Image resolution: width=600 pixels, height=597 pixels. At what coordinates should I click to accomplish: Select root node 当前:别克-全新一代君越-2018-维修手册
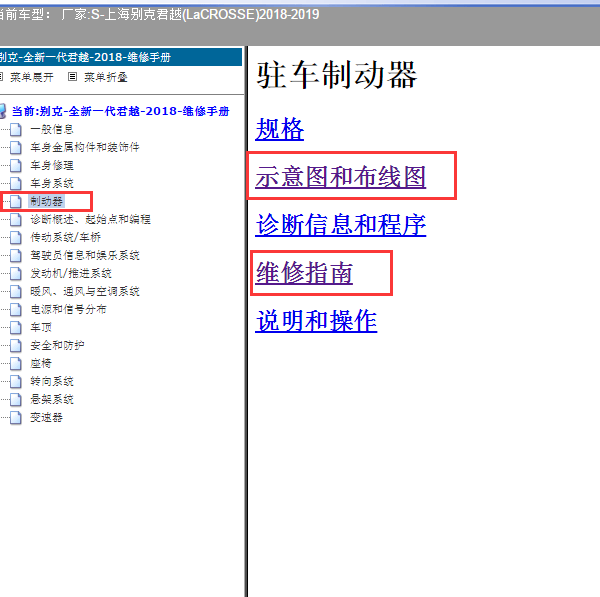pos(121,111)
